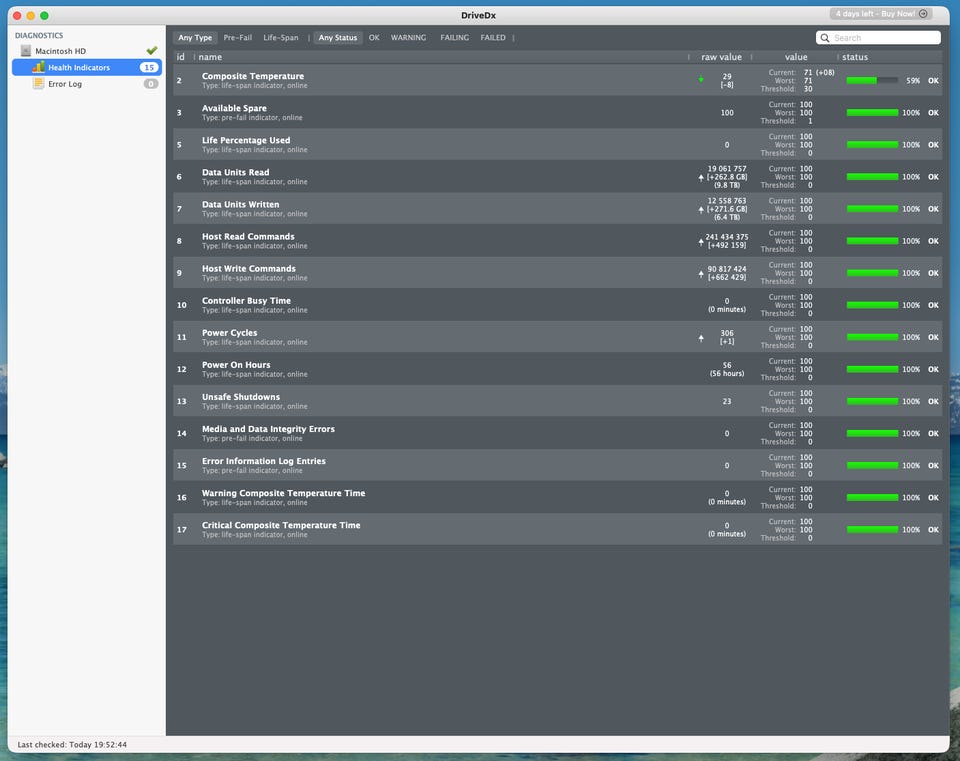Click the Health Indicators bar chart icon
This screenshot has width=960, height=761.
click(38, 67)
